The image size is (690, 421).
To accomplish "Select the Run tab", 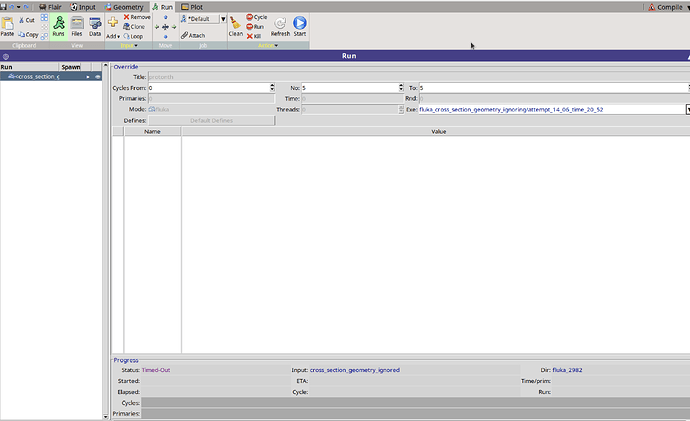I will tap(162, 7).
